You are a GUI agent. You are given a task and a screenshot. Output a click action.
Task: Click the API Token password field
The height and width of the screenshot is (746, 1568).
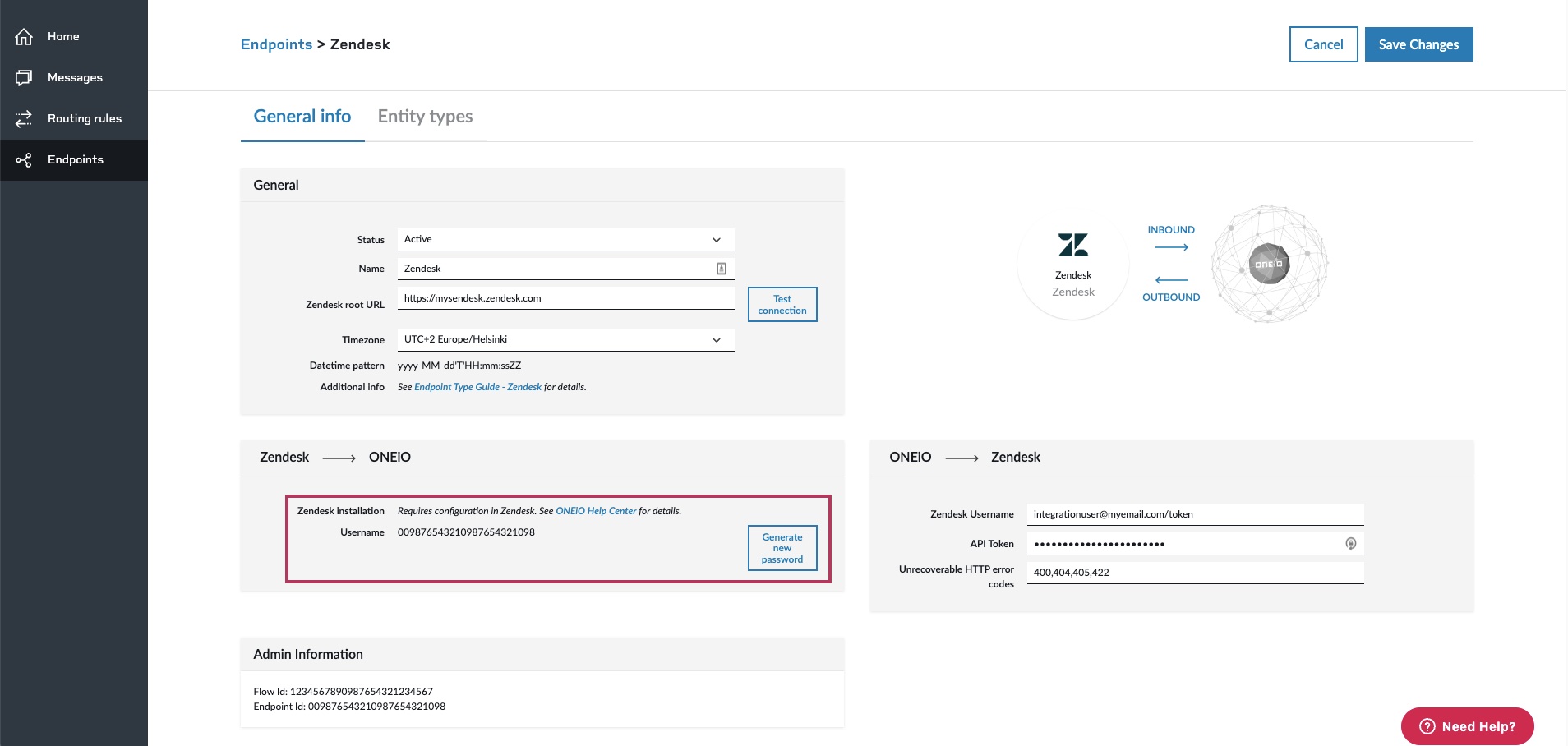1195,544
